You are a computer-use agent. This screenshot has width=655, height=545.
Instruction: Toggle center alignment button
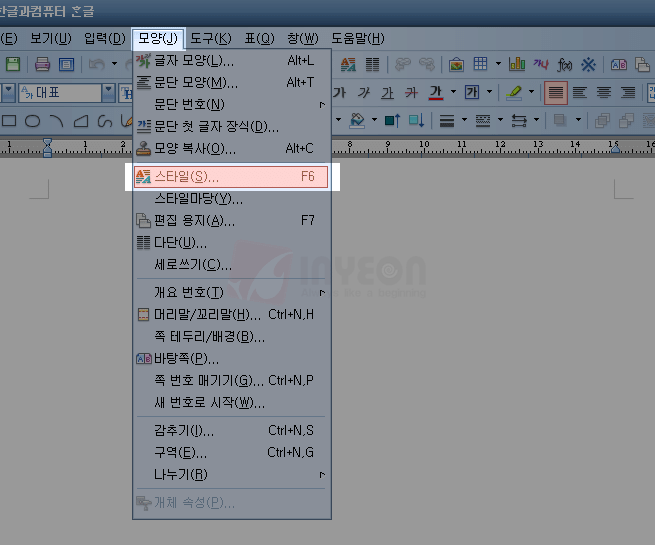[604, 92]
